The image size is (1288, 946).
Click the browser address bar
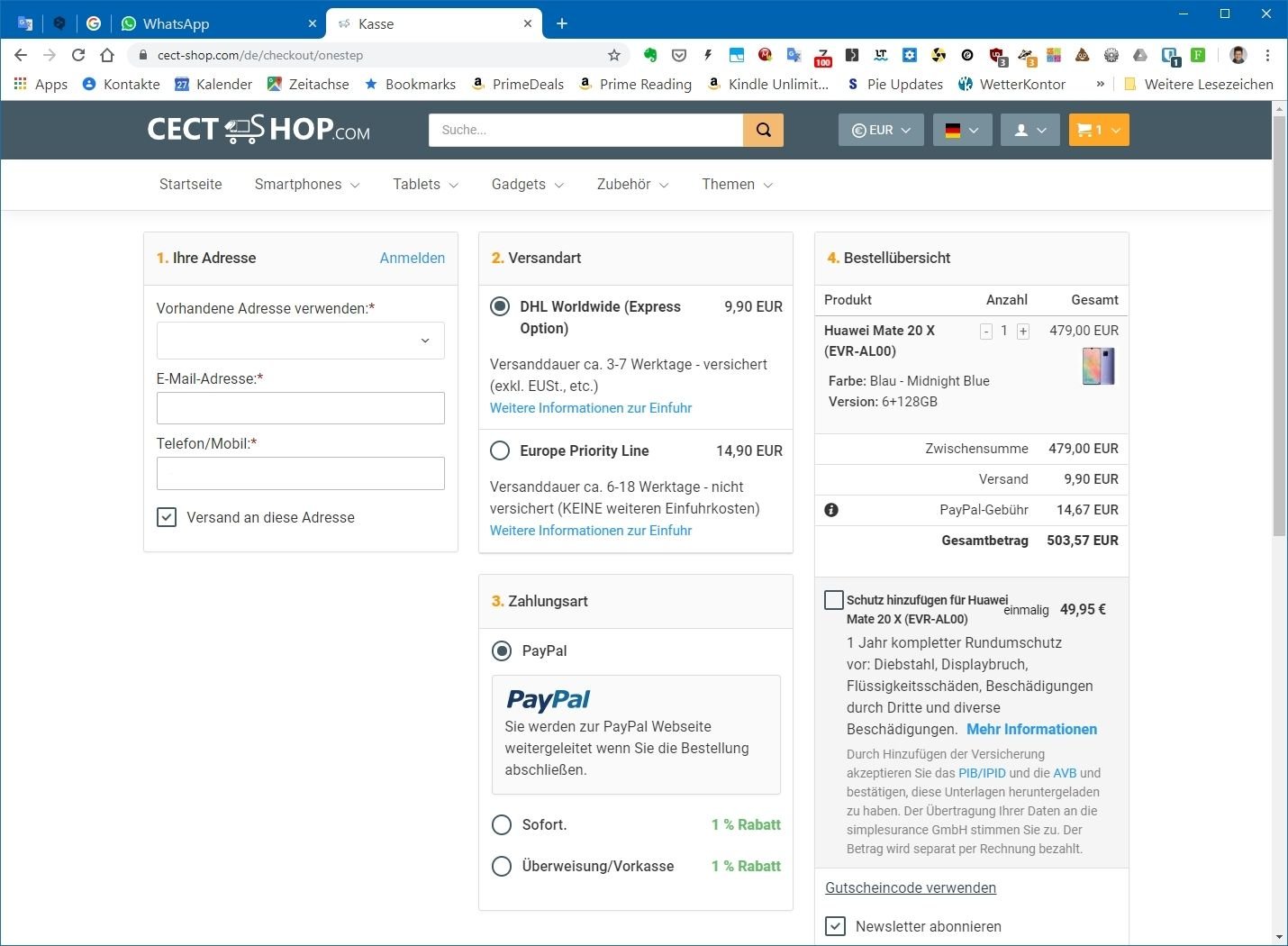378,55
